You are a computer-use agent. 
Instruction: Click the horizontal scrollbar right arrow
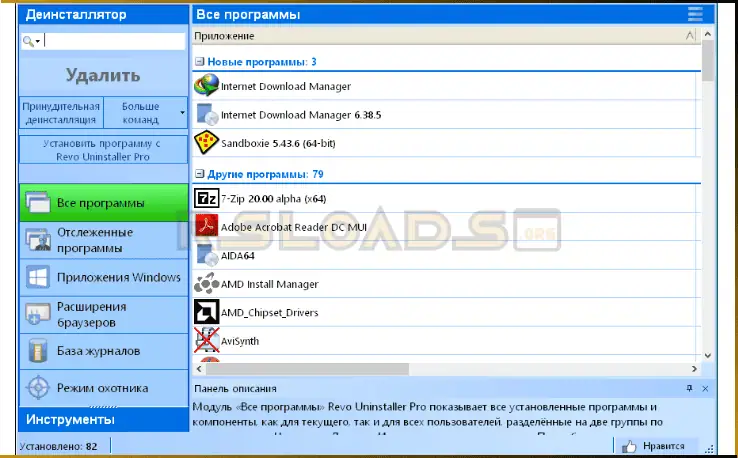[694, 369]
